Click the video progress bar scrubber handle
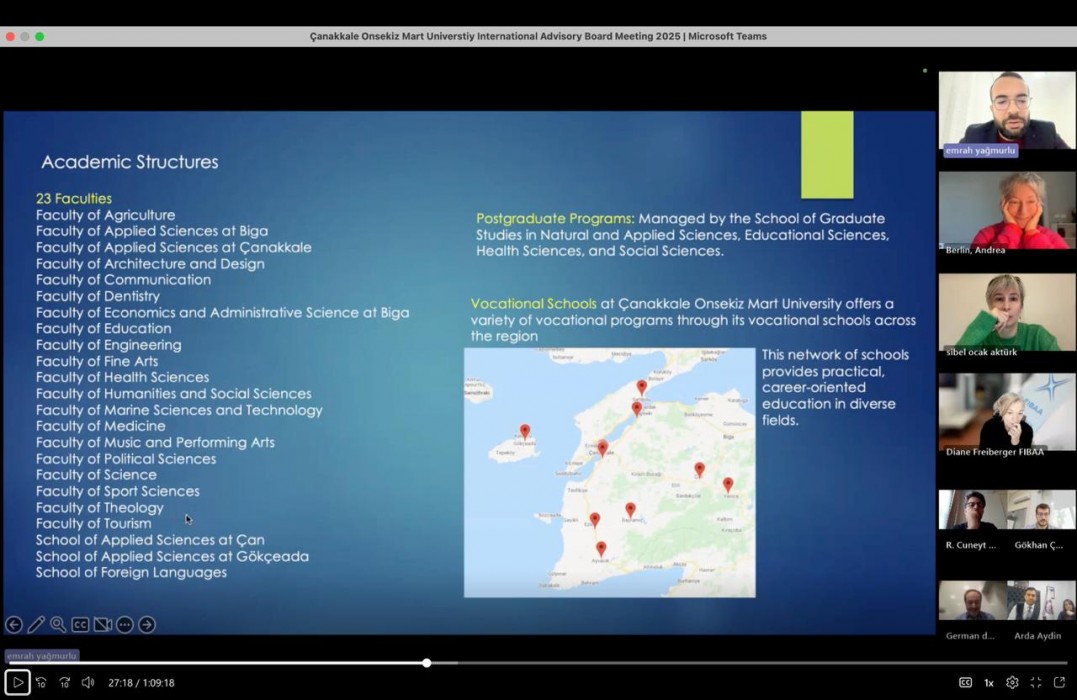1077x700 pixels. [x=427, y=663]
